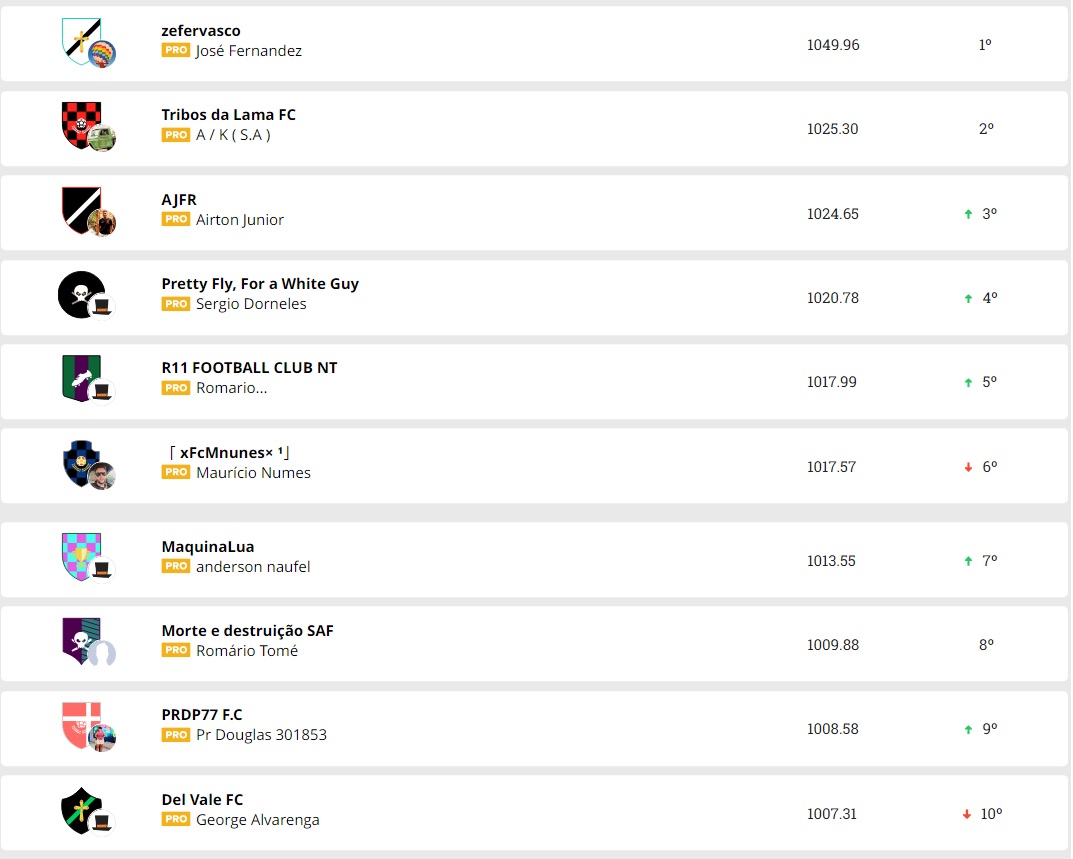The image size is (1073, 859).
Task: Click the xFcMnunes blue checkered crest
Action: coord(78,461)
